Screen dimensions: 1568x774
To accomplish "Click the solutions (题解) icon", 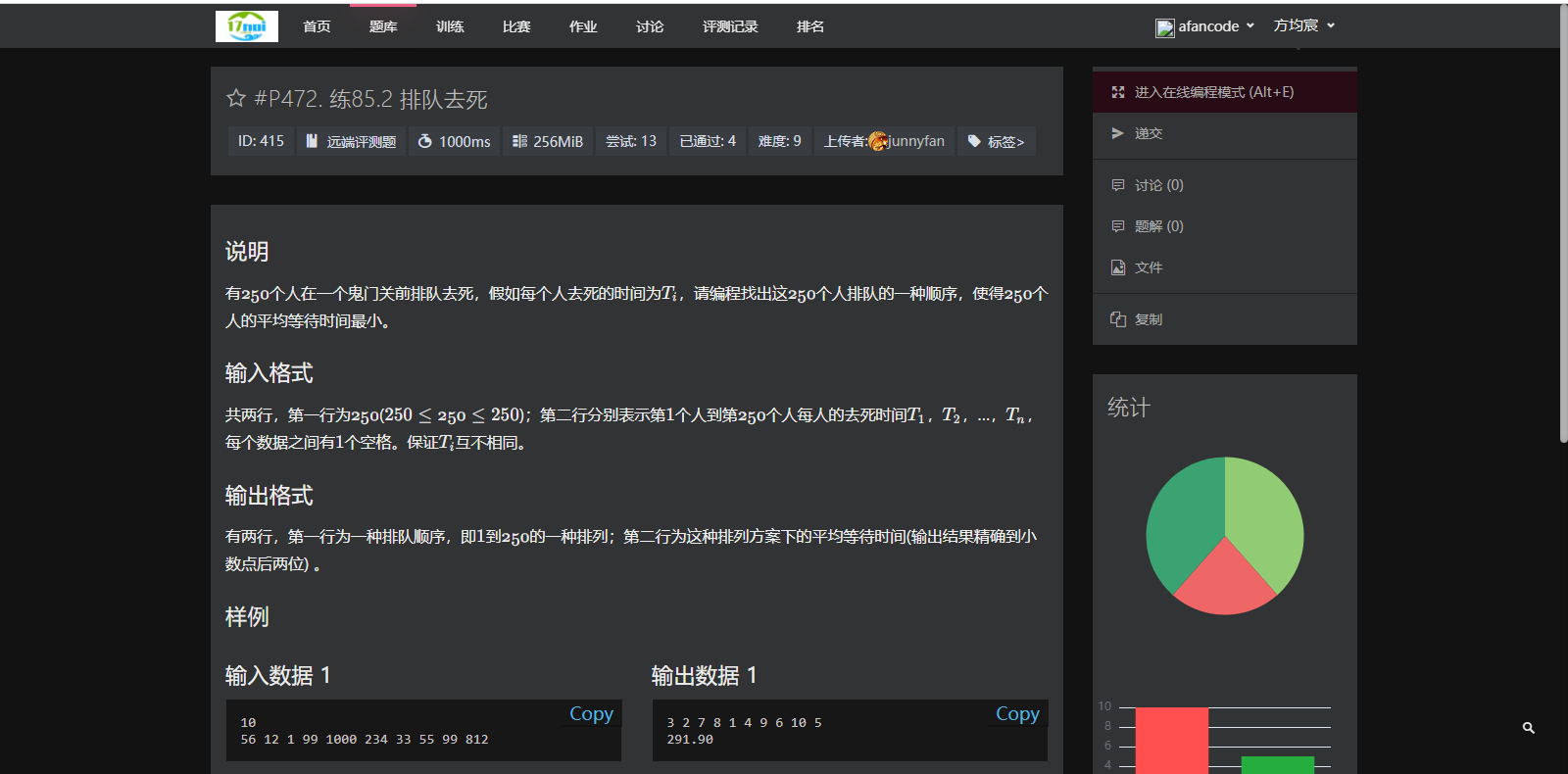I will pos(1118,226).
